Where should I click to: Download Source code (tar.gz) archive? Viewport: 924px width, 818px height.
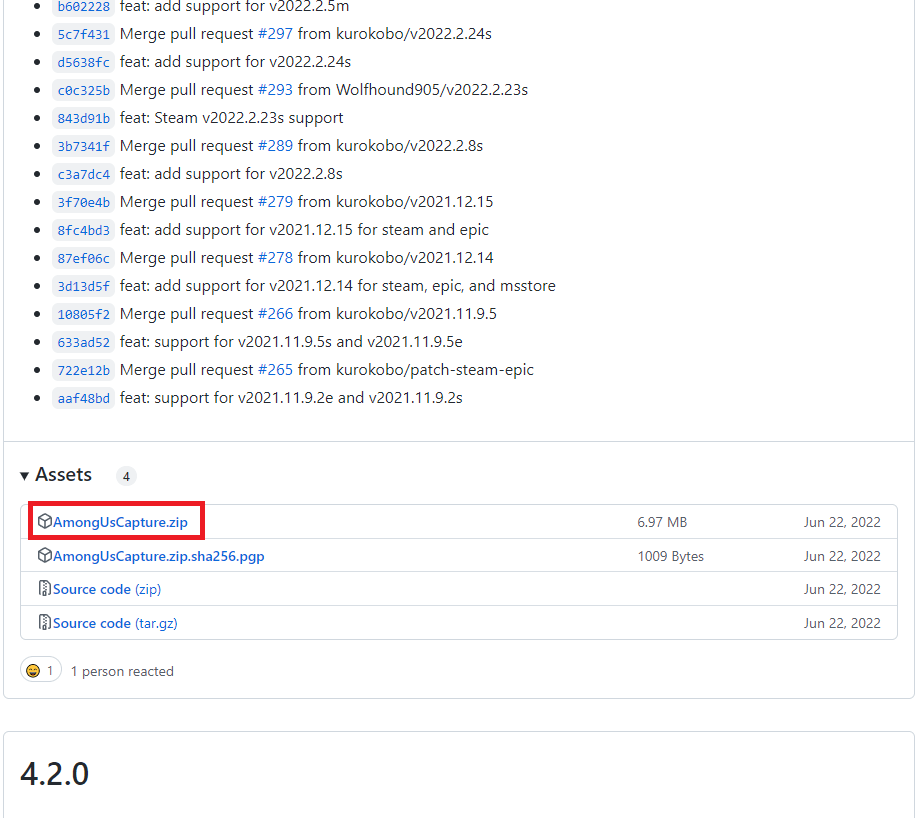[x=115, y=623]
